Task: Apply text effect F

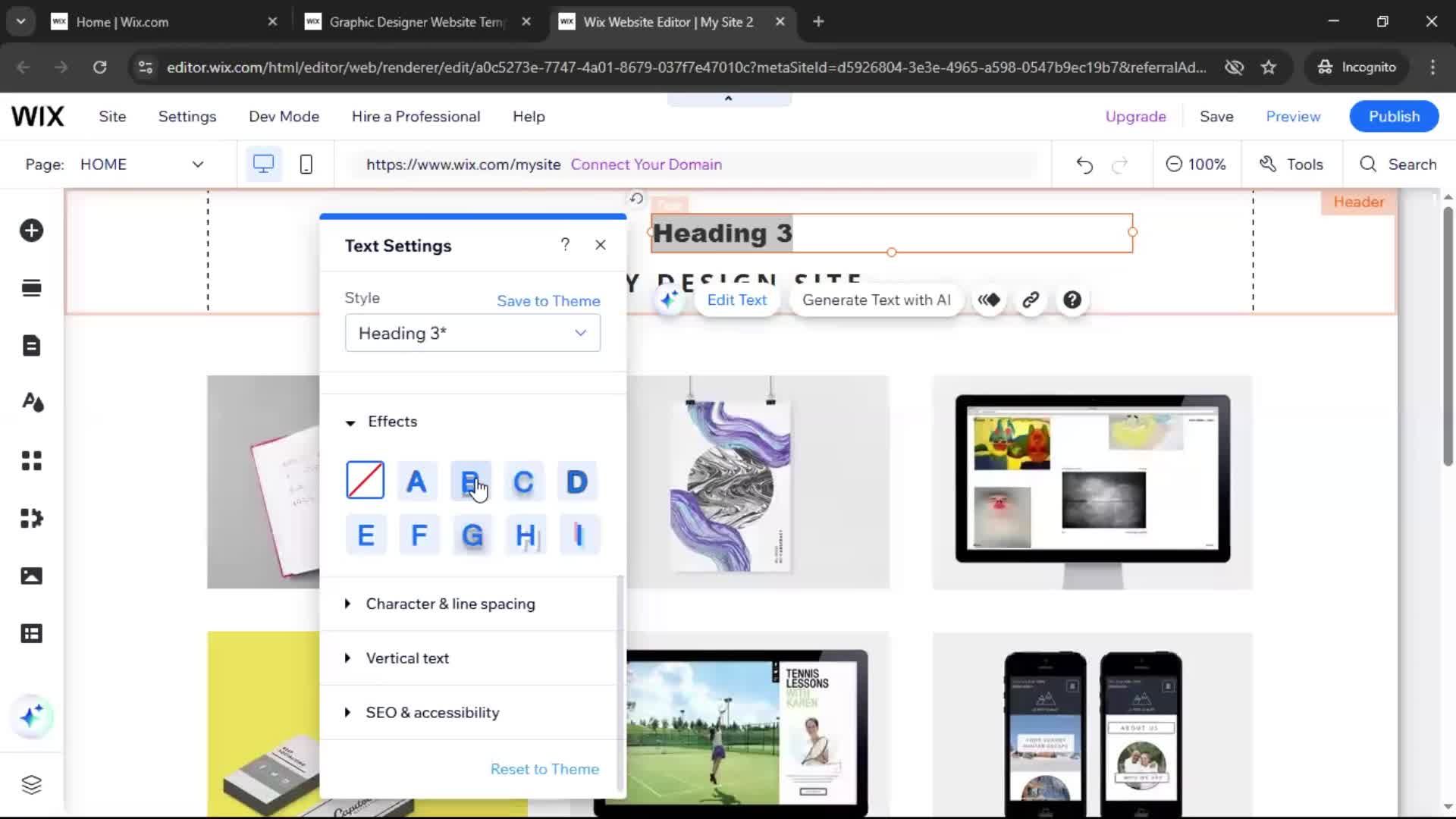Action: [x=419, y=535]
